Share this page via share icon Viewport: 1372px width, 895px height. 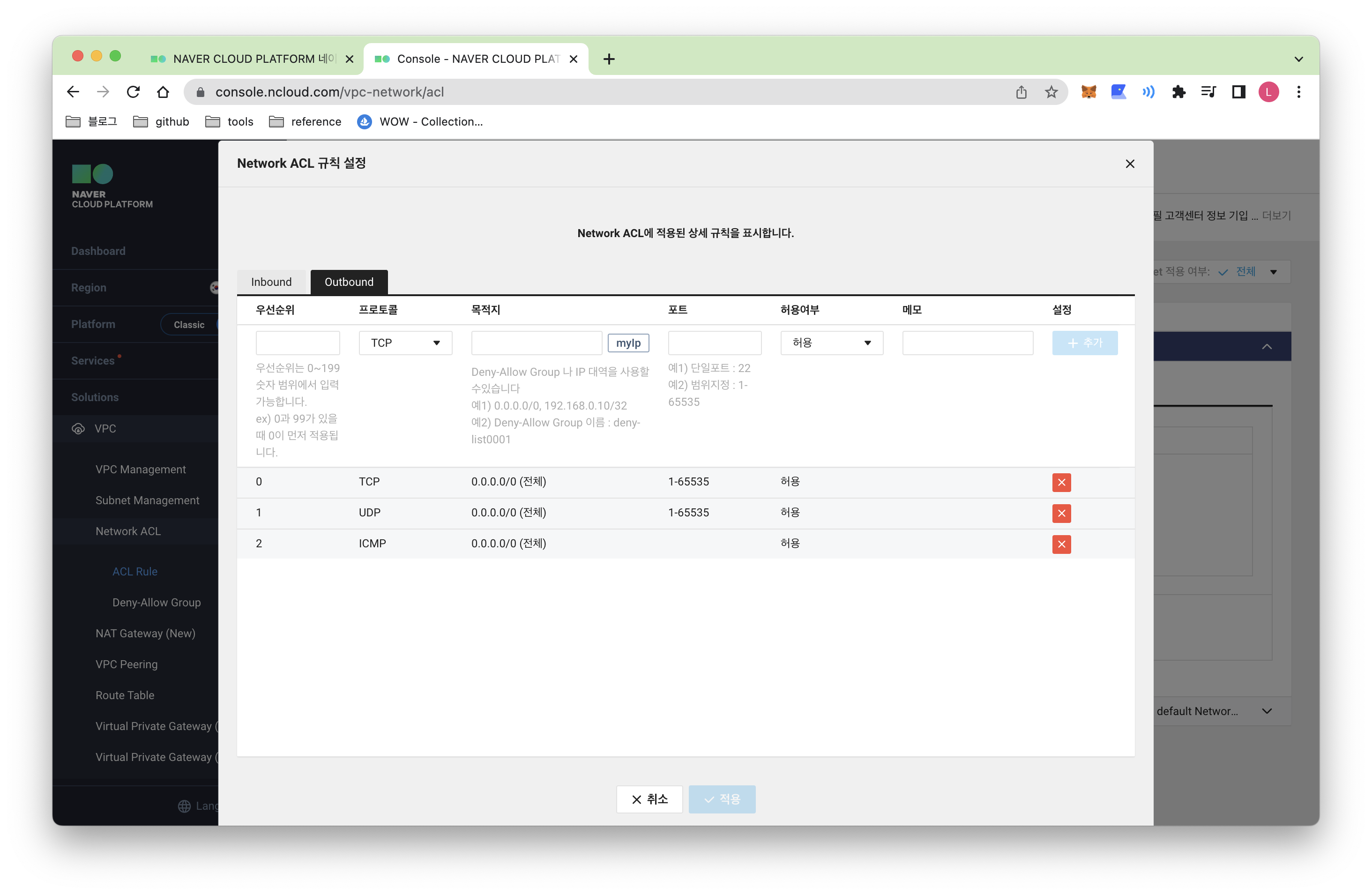pos(1021,92)
